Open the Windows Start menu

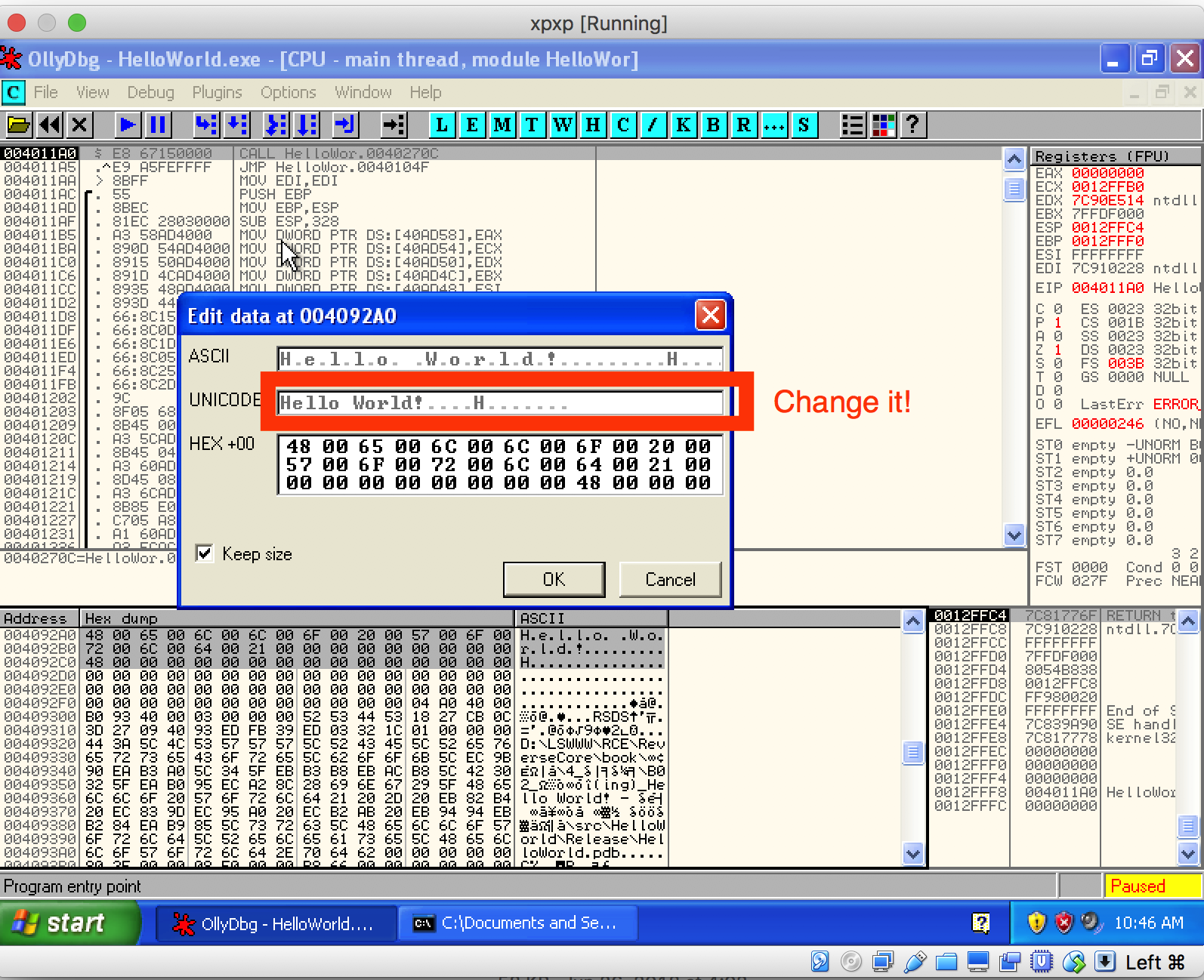[x=69, y=923]
